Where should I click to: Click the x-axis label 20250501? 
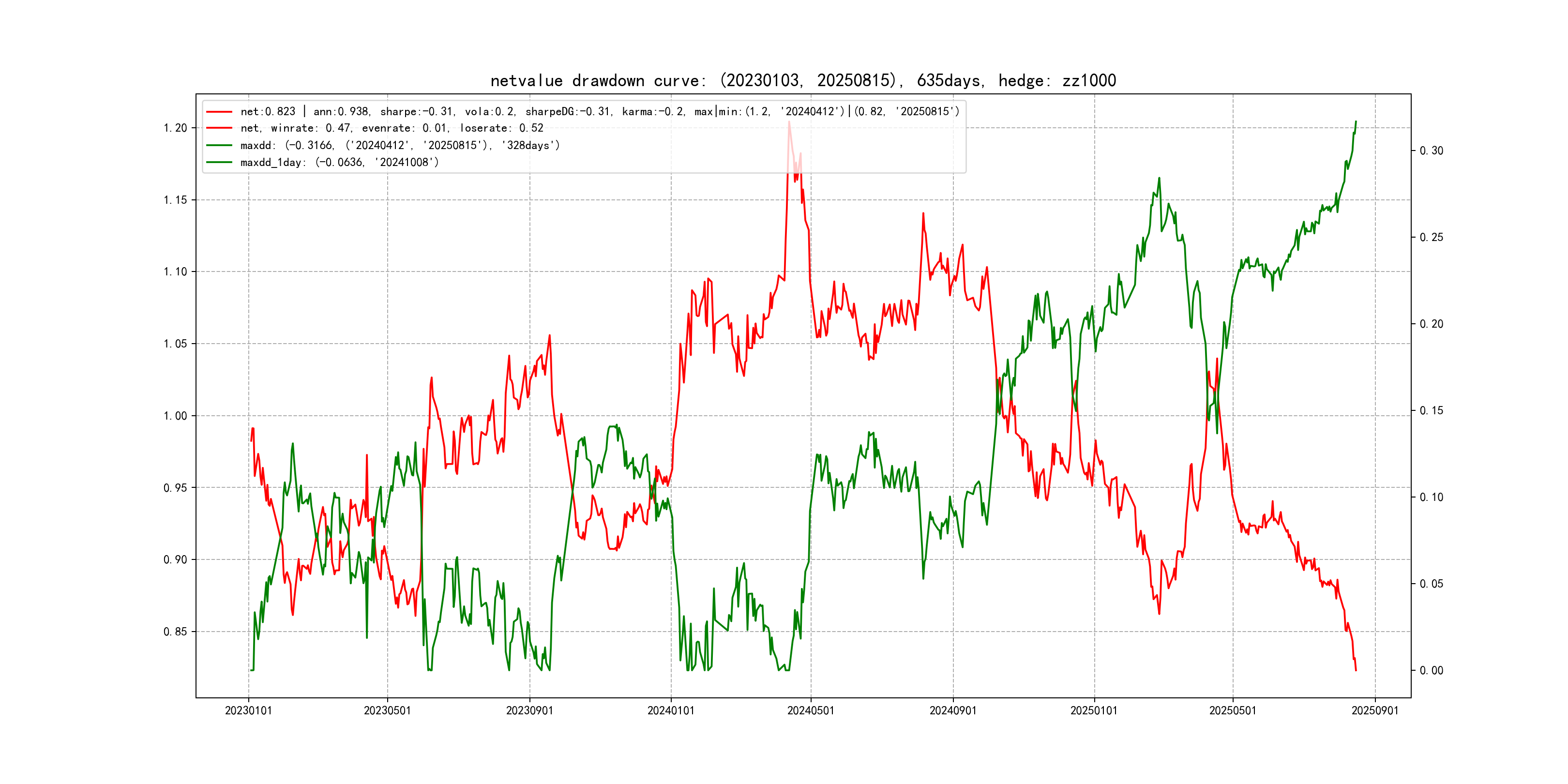(1233, 711)
